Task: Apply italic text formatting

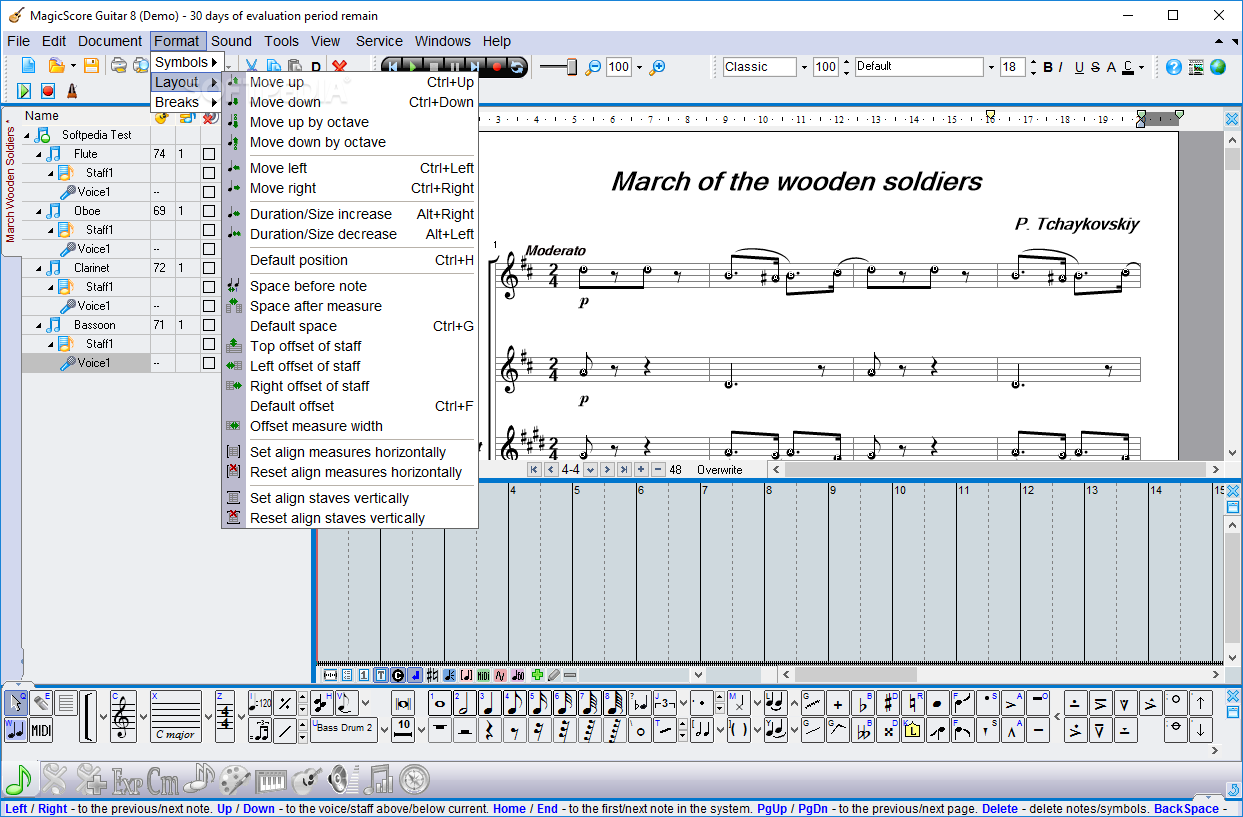Action: [1061, 67]
